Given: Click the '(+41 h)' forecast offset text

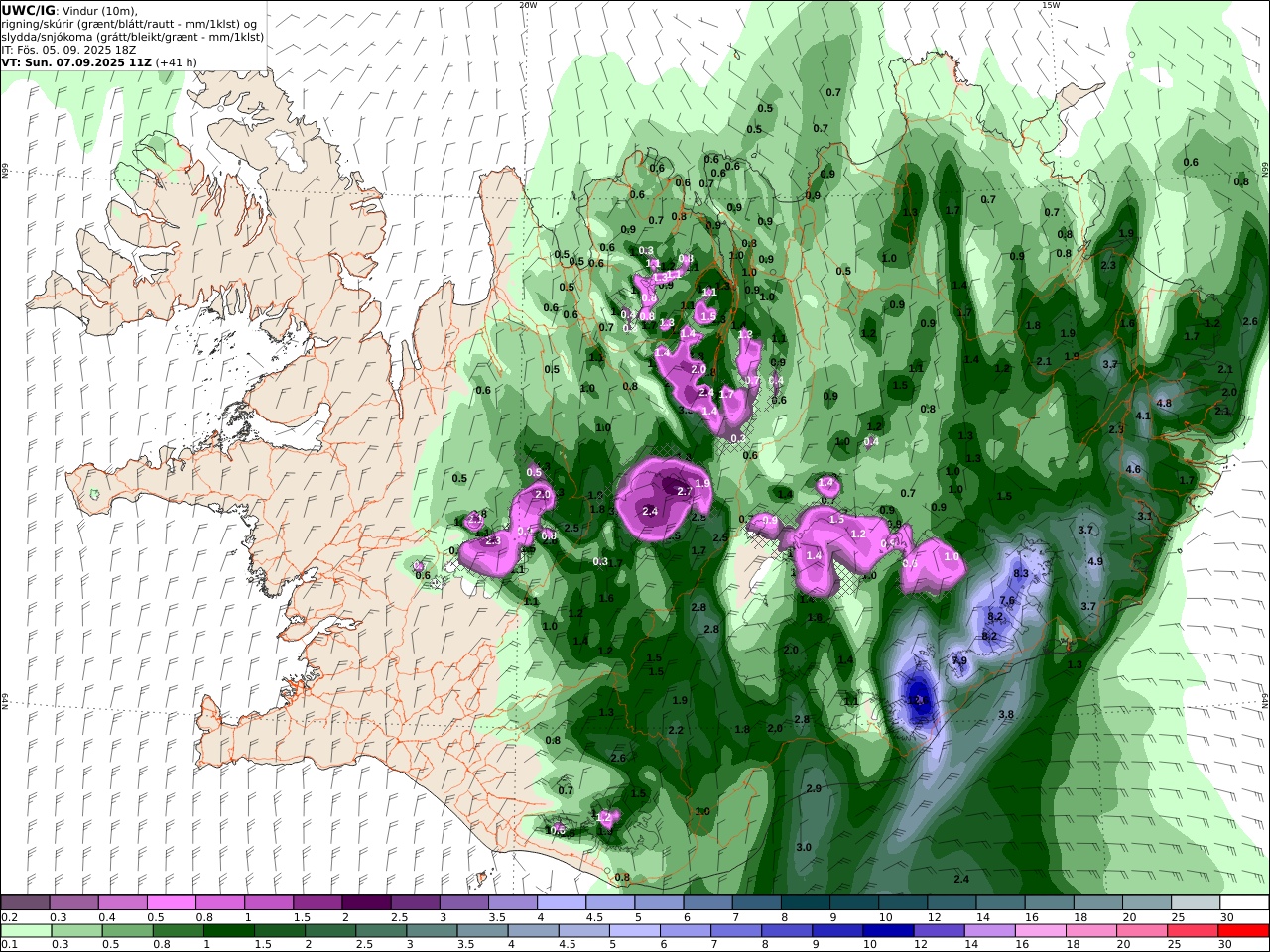Looking at the screenshot, I should coord(177,61).
